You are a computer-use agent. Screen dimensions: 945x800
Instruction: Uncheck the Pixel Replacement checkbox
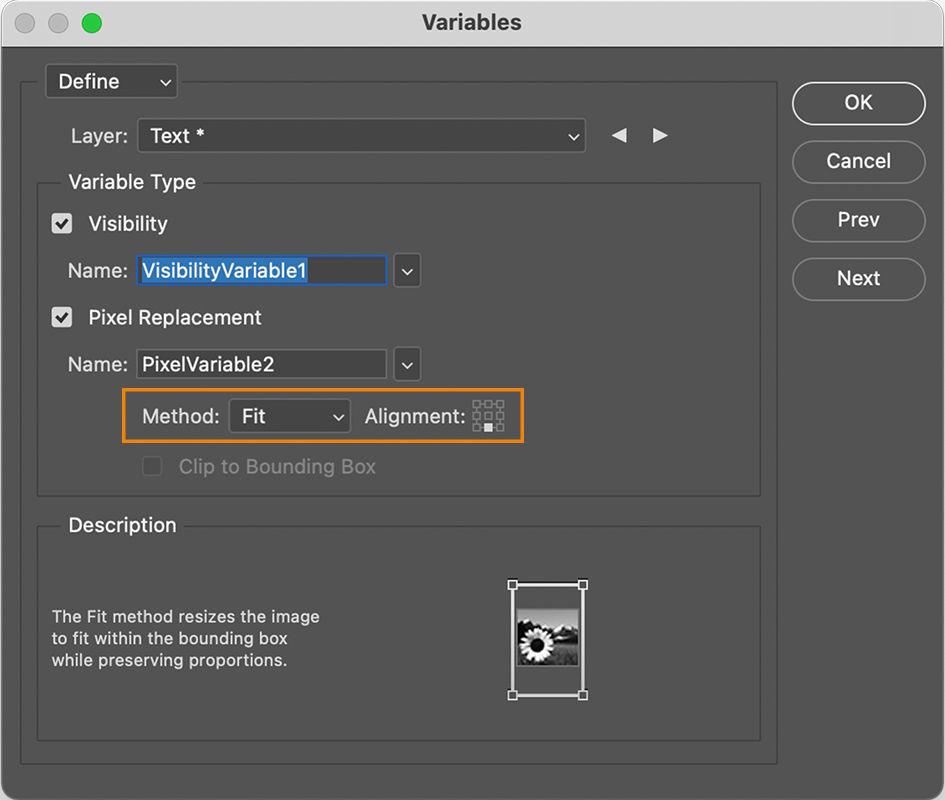click(x=61, y=318)
